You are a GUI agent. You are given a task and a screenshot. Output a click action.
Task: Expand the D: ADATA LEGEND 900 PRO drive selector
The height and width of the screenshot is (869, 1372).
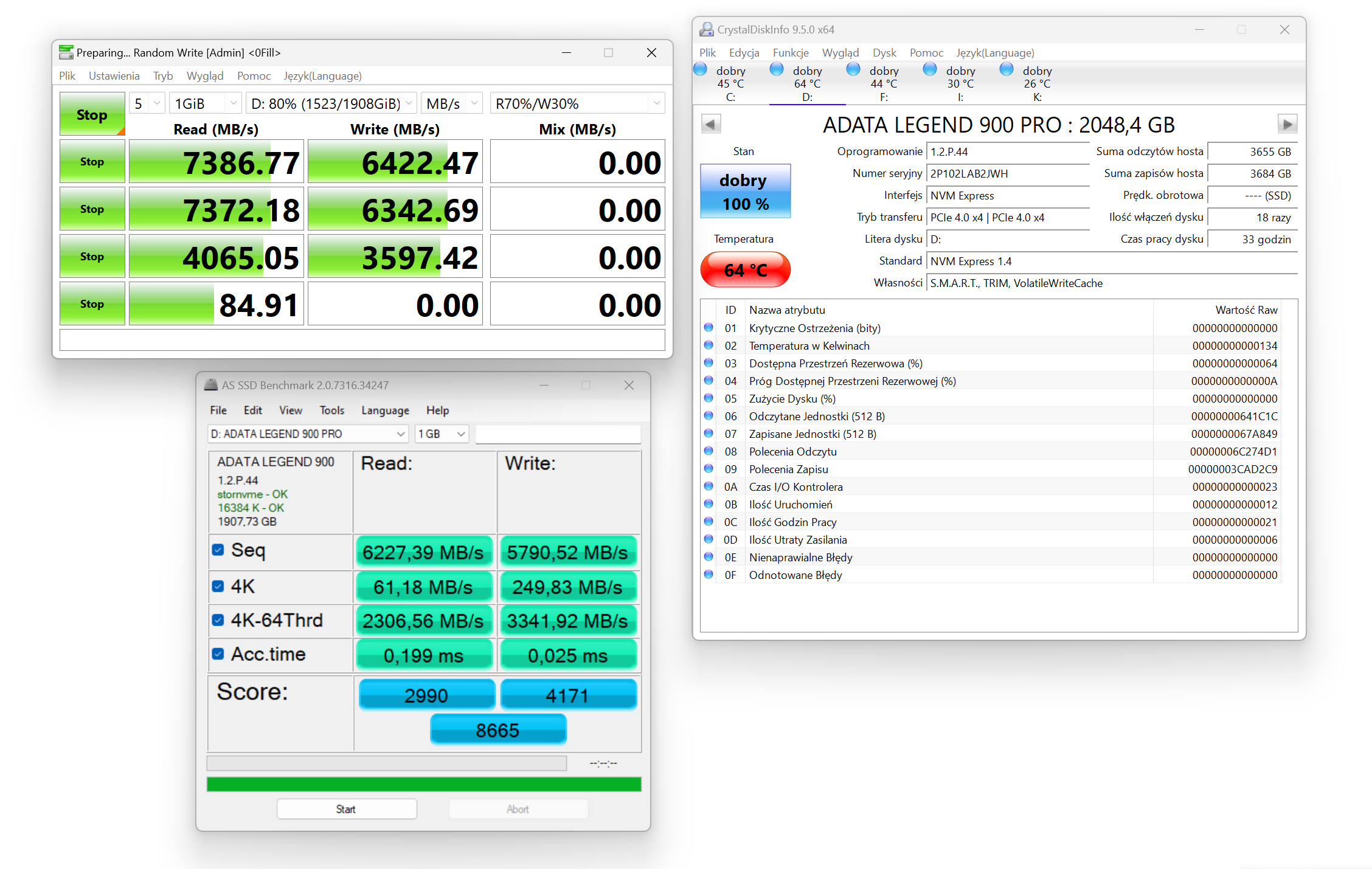pos(308,434)
